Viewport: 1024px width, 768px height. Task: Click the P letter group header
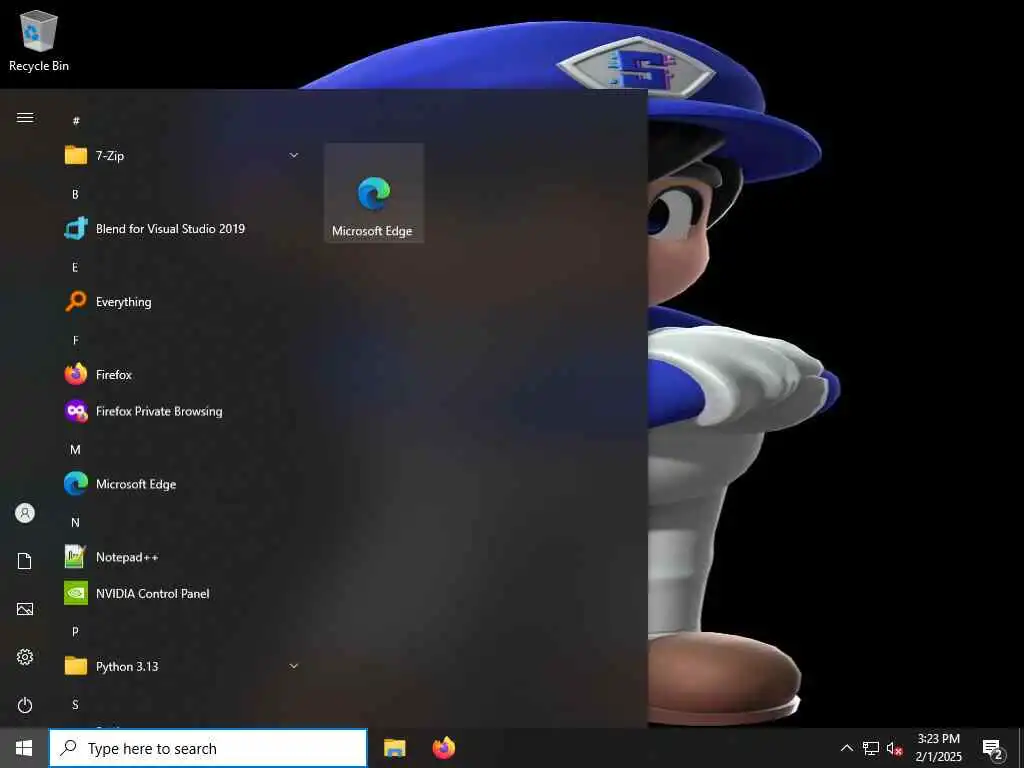(x=75, y=632)
